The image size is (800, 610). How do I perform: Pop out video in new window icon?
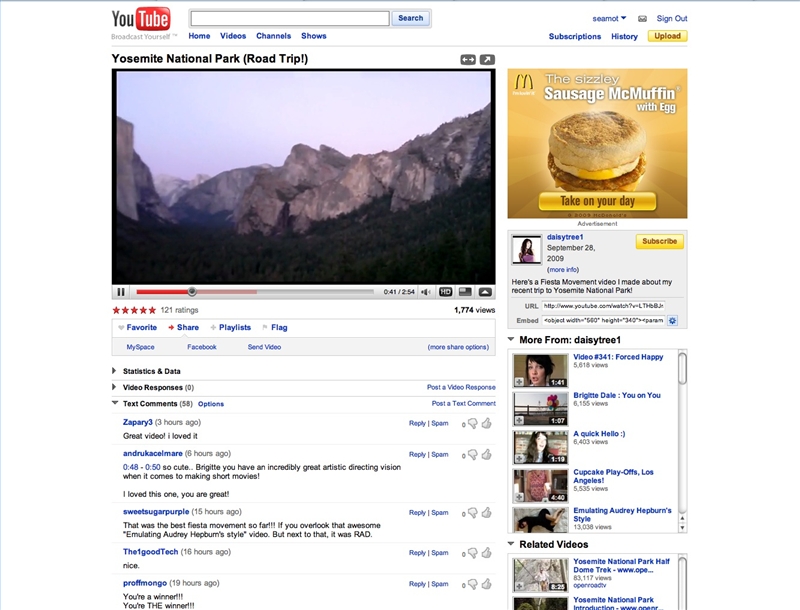click(487, 60)
